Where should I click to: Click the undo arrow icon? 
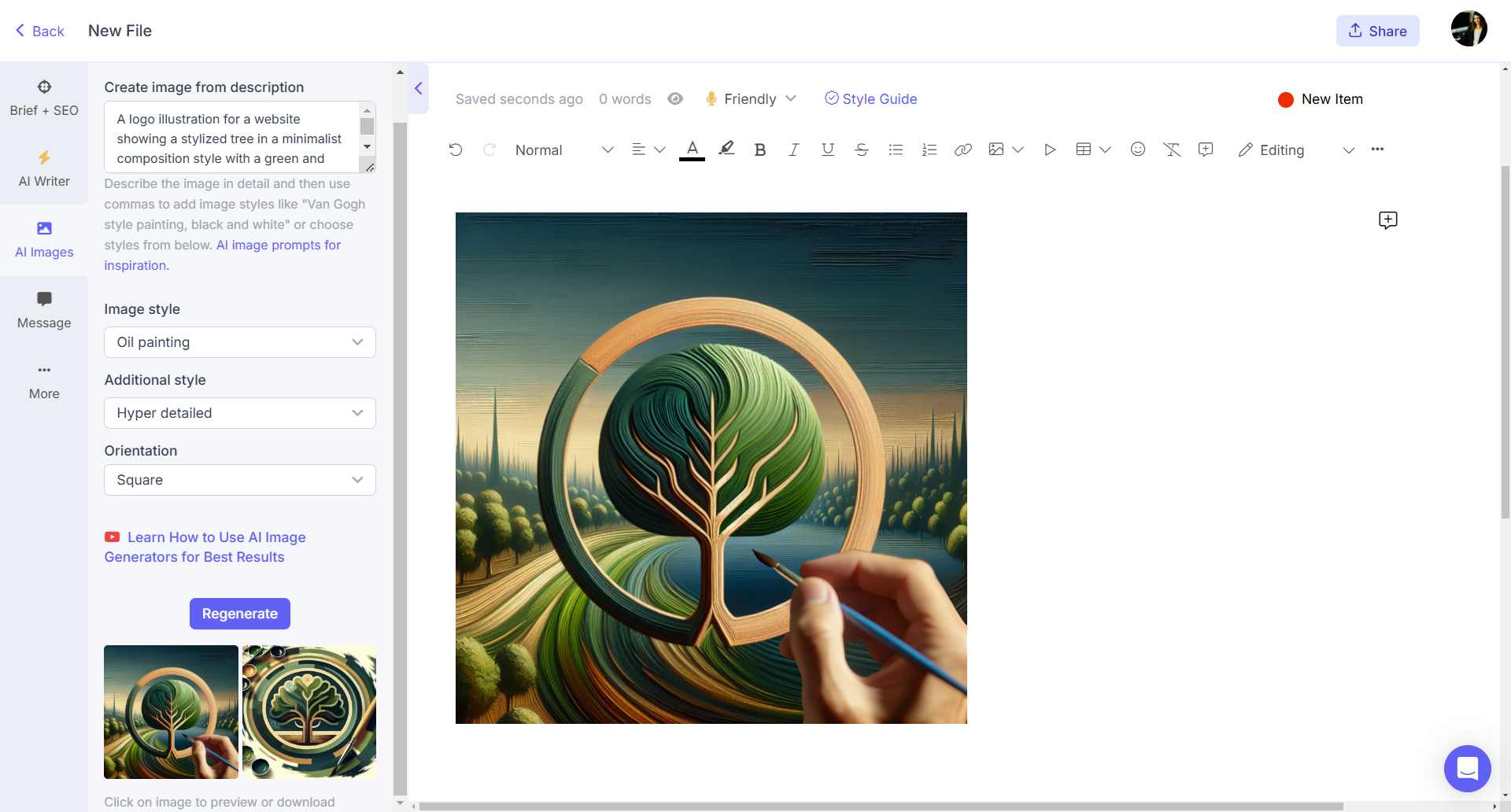[455, 149]
